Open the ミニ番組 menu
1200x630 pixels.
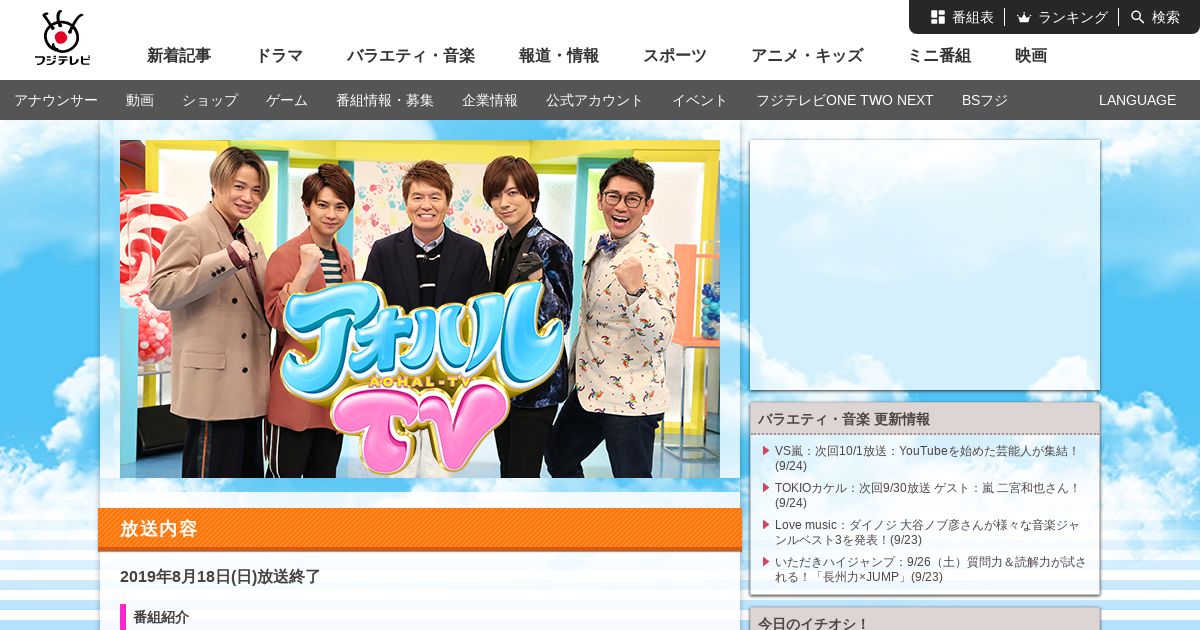(939, 56)
